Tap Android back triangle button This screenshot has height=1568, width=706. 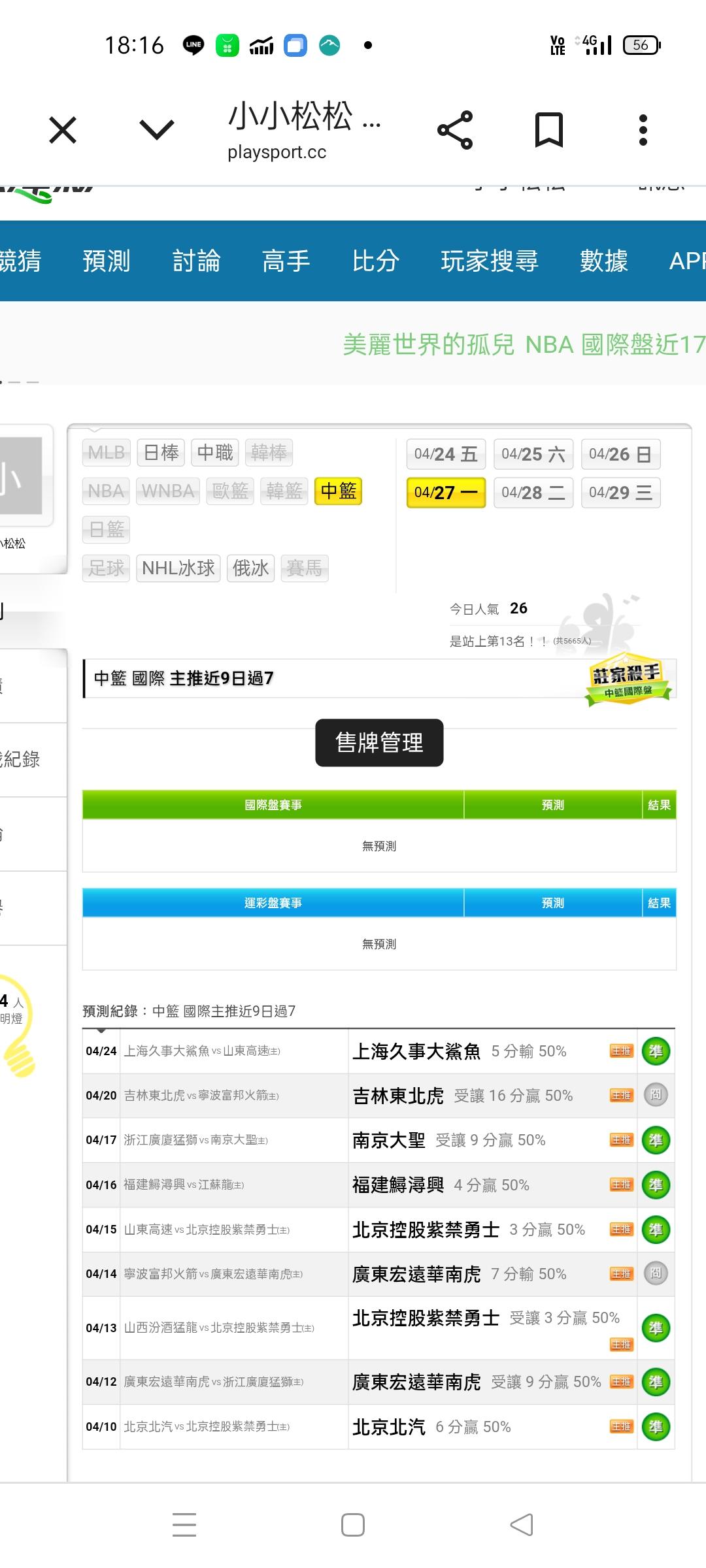(522, 1525)
